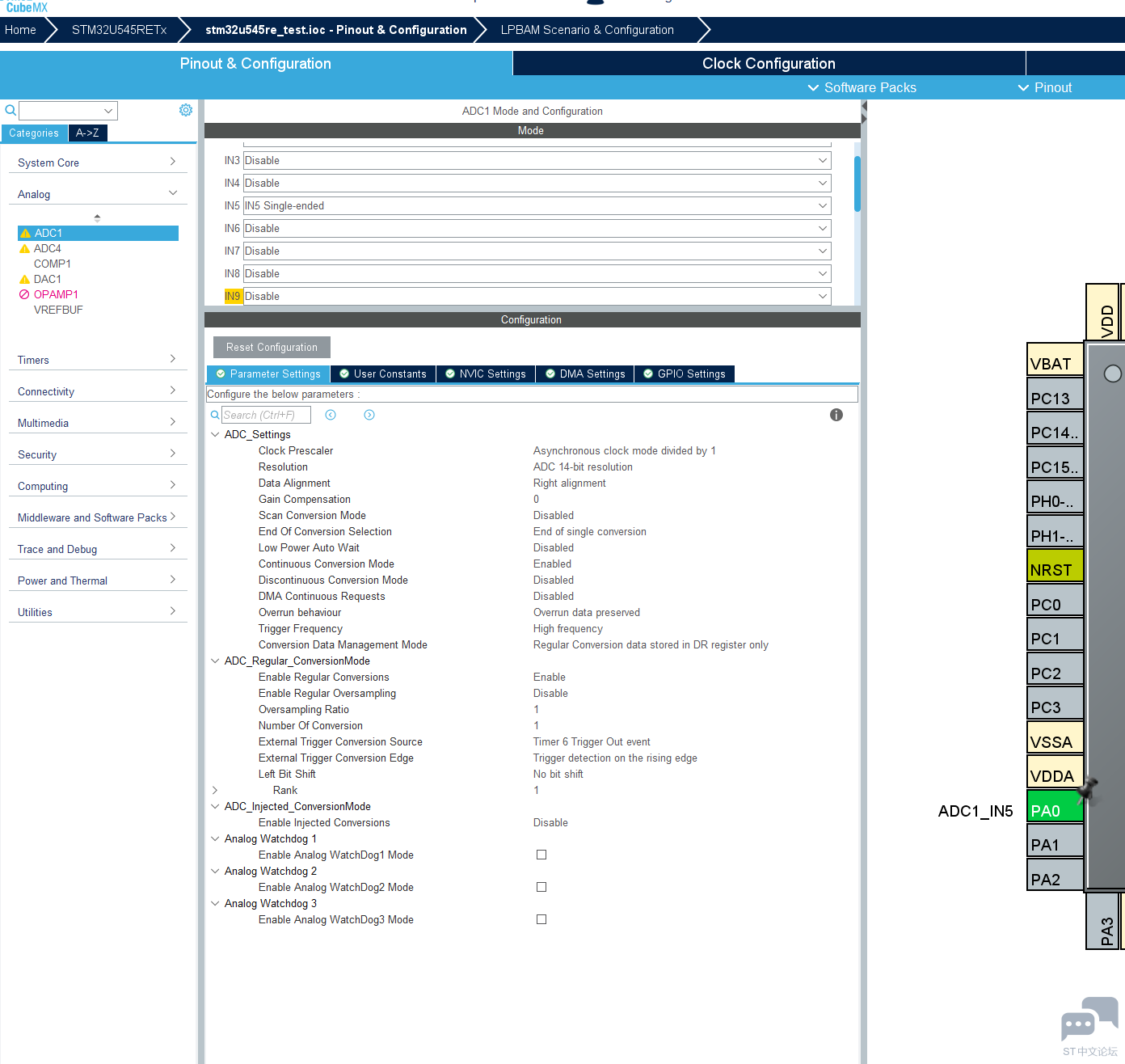The width and height of the screenshot is (1125, 1064).
Task: Open the IN7 mode dropdown
Action: [x=537, y=251]
